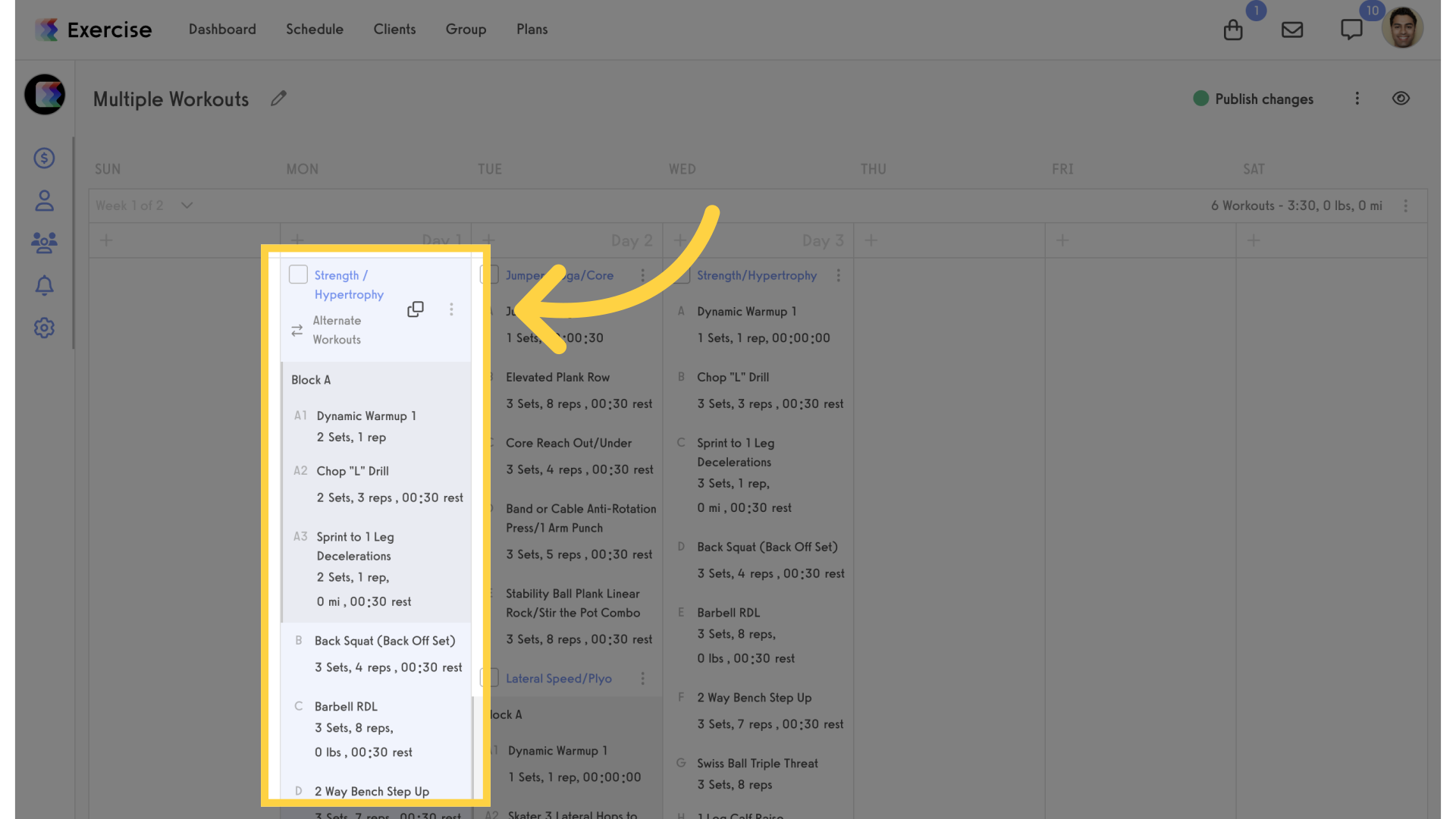The image size is (1456, 819).
Task: Open the Wednesday Strength/Hypertrophy workout link
Action: 757,275
